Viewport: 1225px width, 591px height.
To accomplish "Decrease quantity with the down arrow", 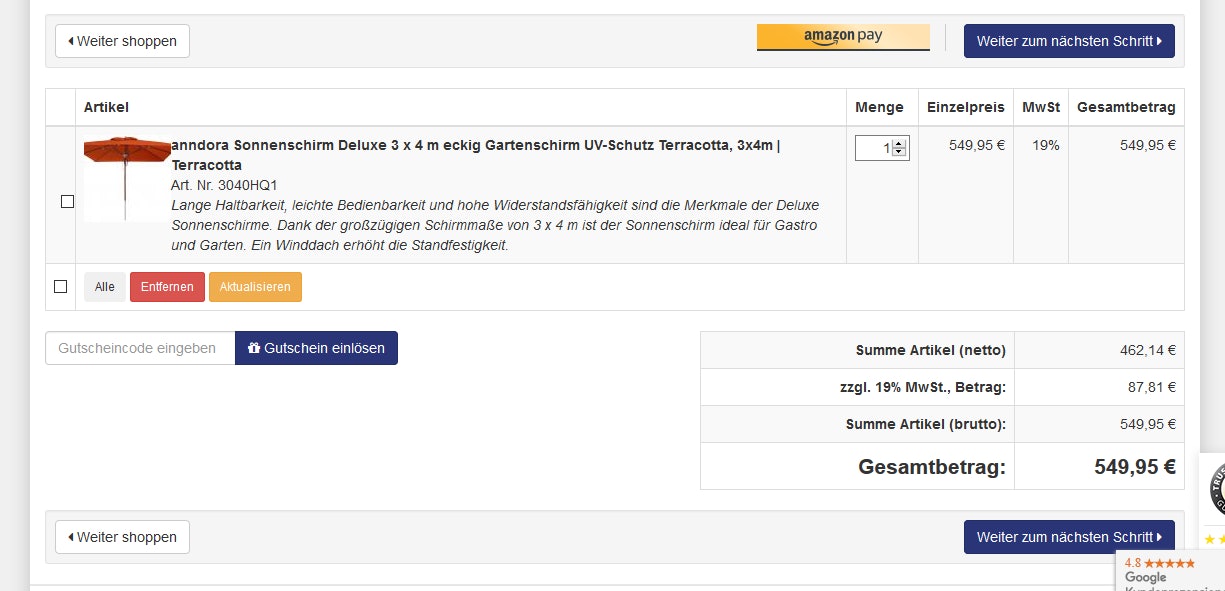I will [899, 153].
